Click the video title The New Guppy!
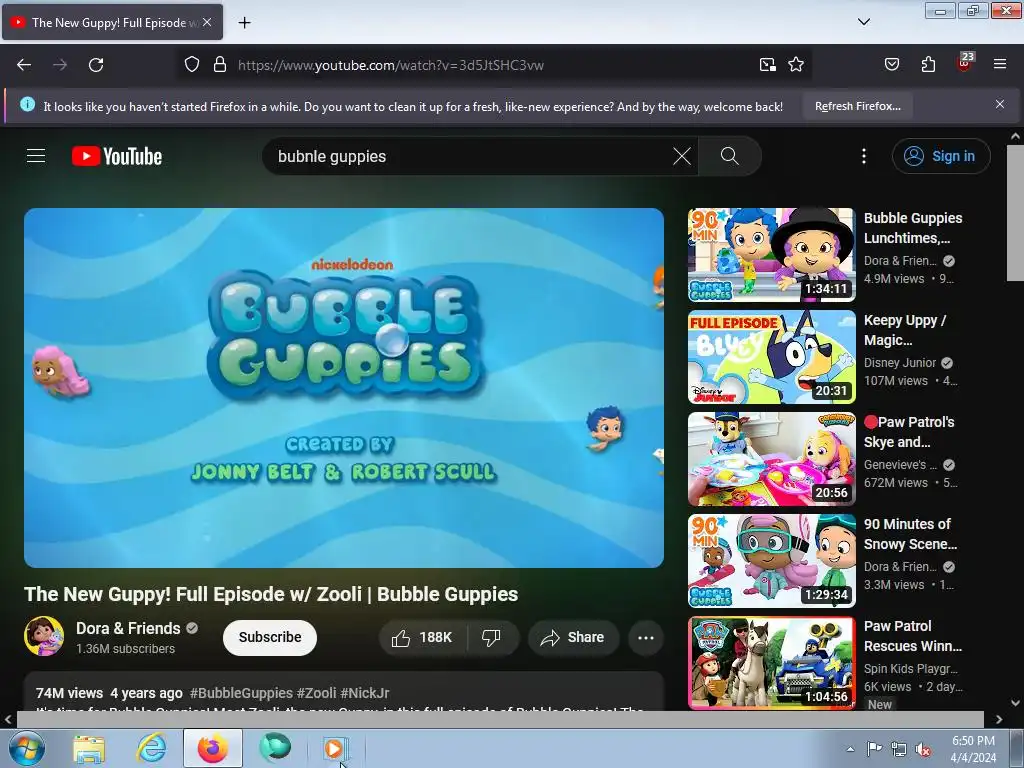The image size is (1024, 768). pos(271,594)
